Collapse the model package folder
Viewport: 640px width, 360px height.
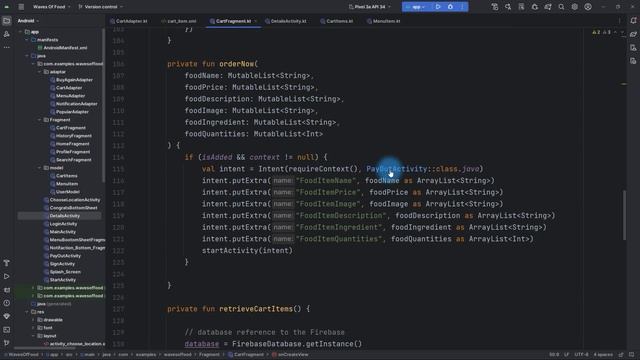[x=40, y=168]
